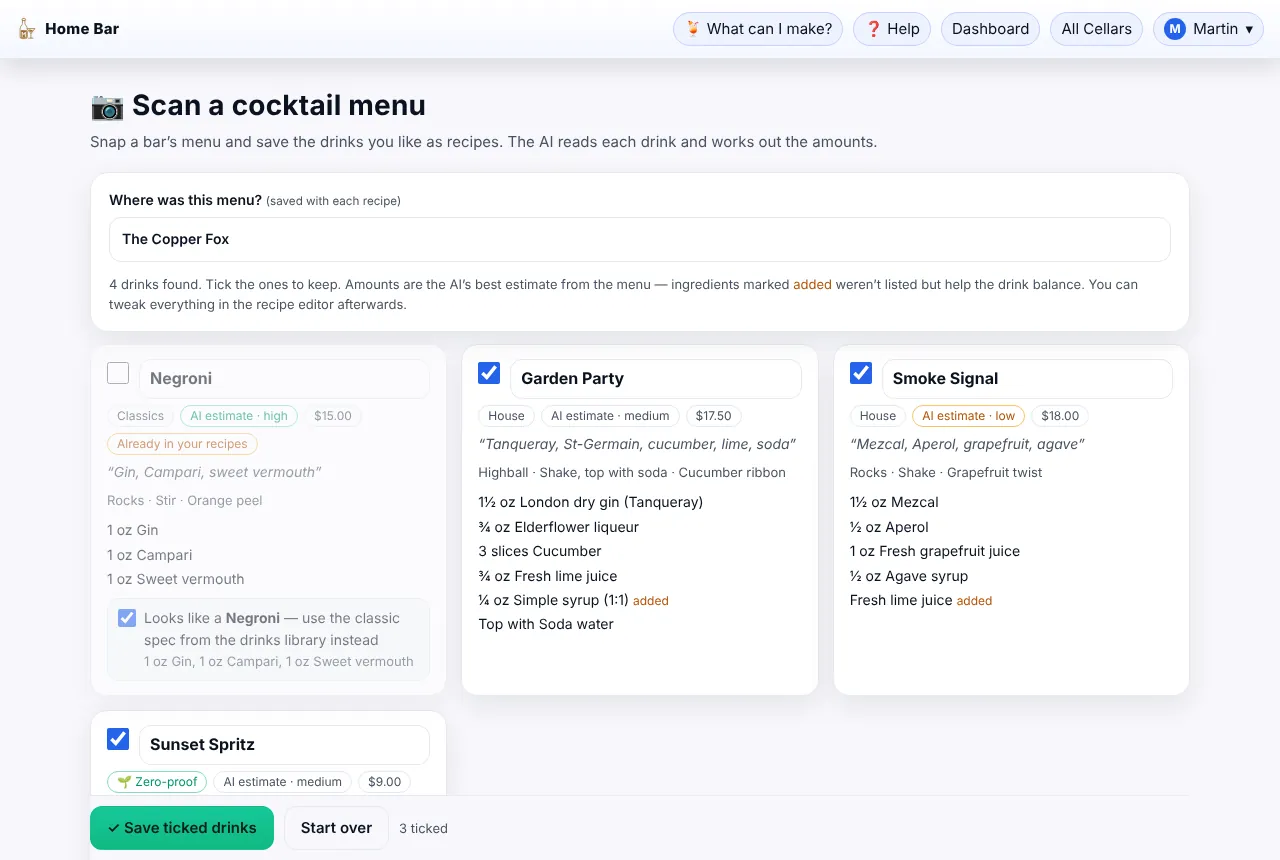The height and width of the screenshot is (860, 1280).
Task: Edit the Garden Party name field
Action: [656, 379]
